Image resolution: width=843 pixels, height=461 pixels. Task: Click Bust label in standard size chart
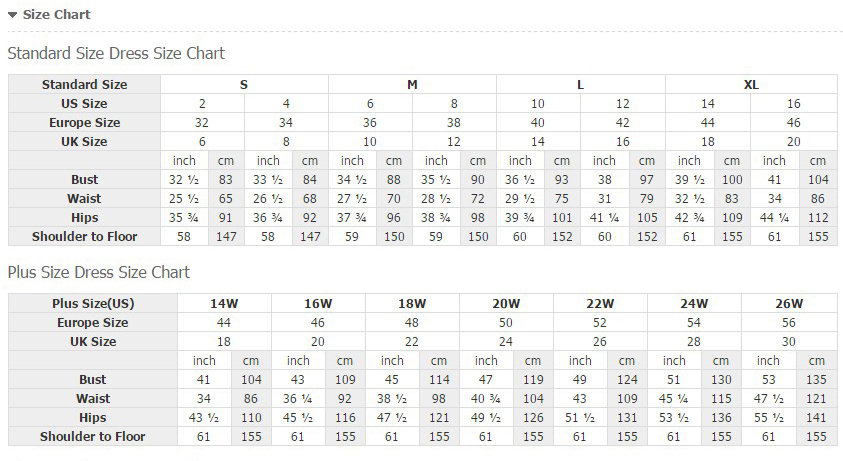click(x=85, y=180)
